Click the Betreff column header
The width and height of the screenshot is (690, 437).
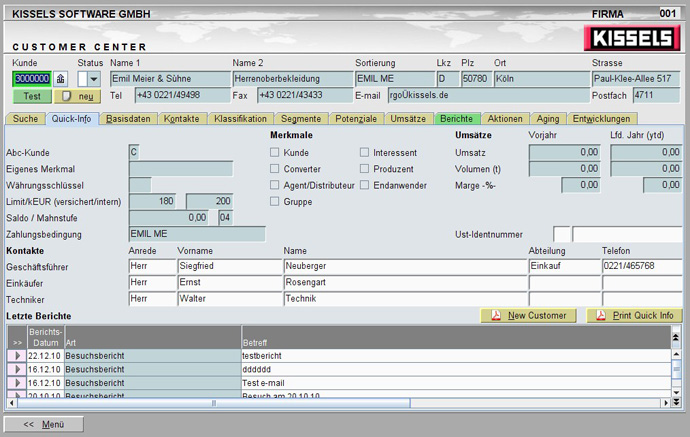click(456, 338)
